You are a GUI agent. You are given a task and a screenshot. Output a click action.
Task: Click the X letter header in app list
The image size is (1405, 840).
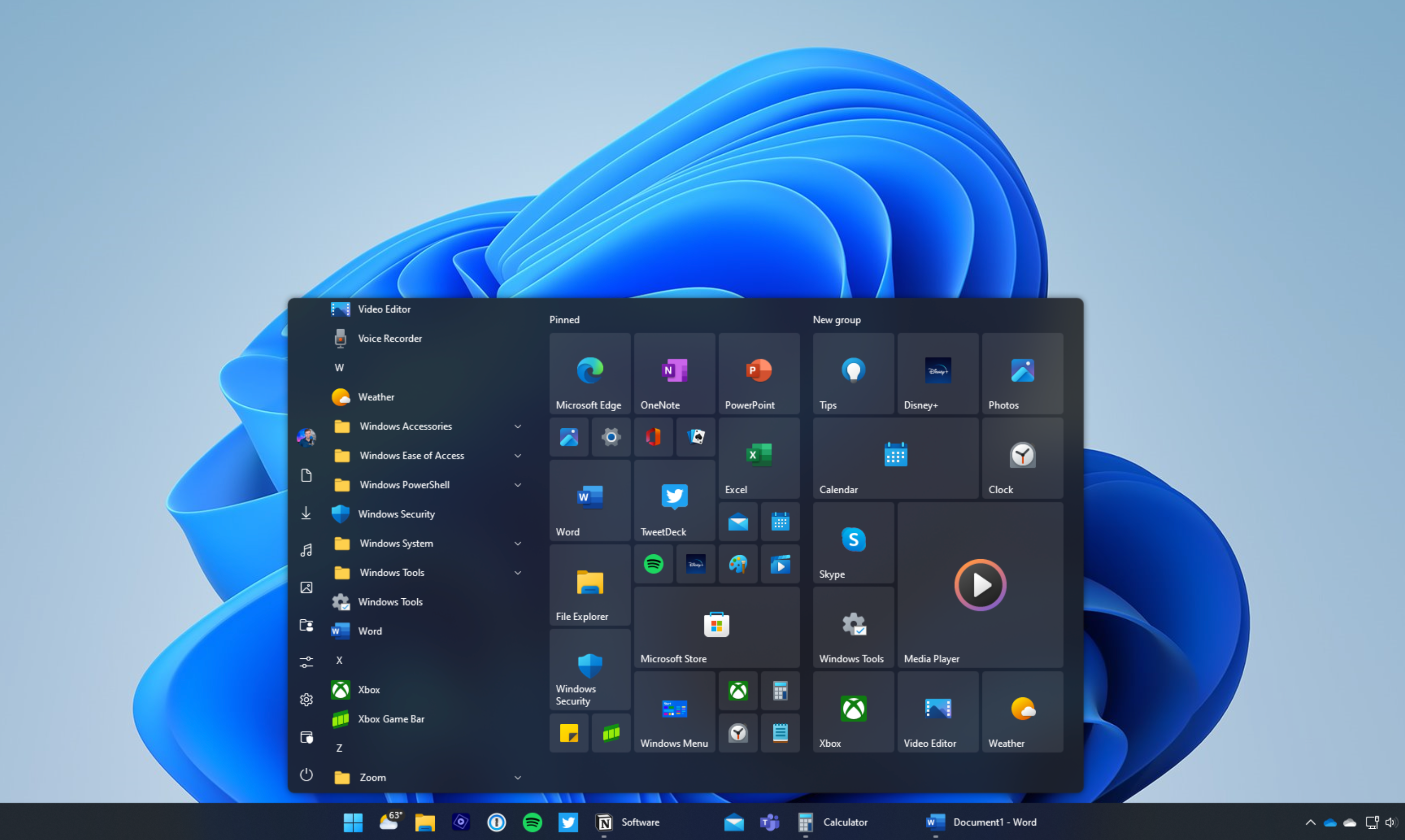click(x=339, y=661)
